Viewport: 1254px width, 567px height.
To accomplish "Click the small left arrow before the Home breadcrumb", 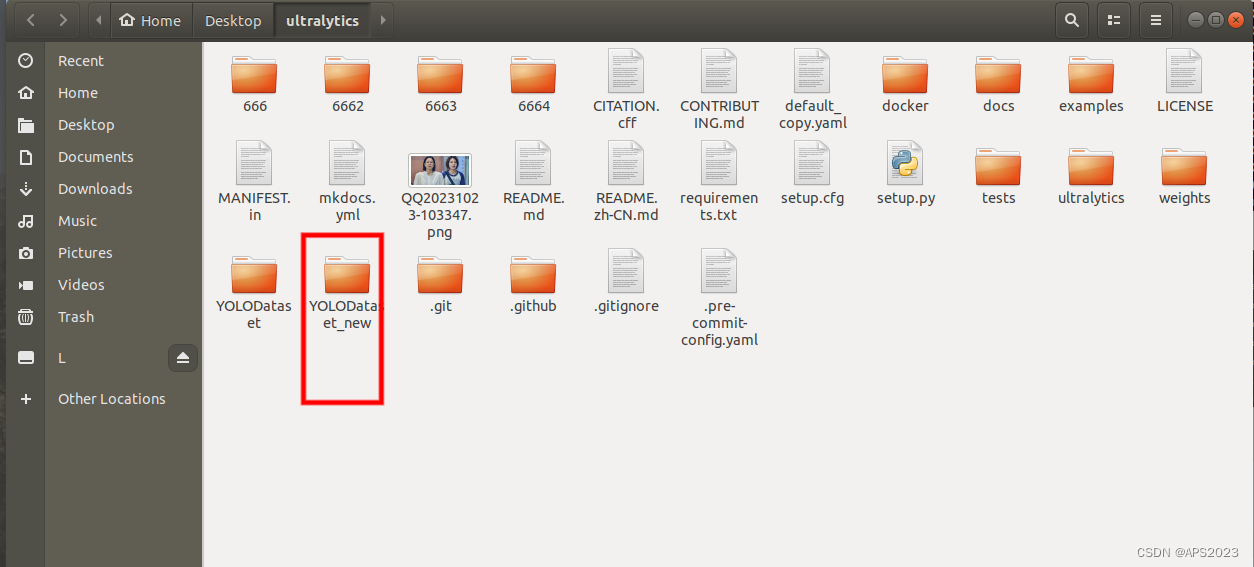I will click(x=99, y=20).
